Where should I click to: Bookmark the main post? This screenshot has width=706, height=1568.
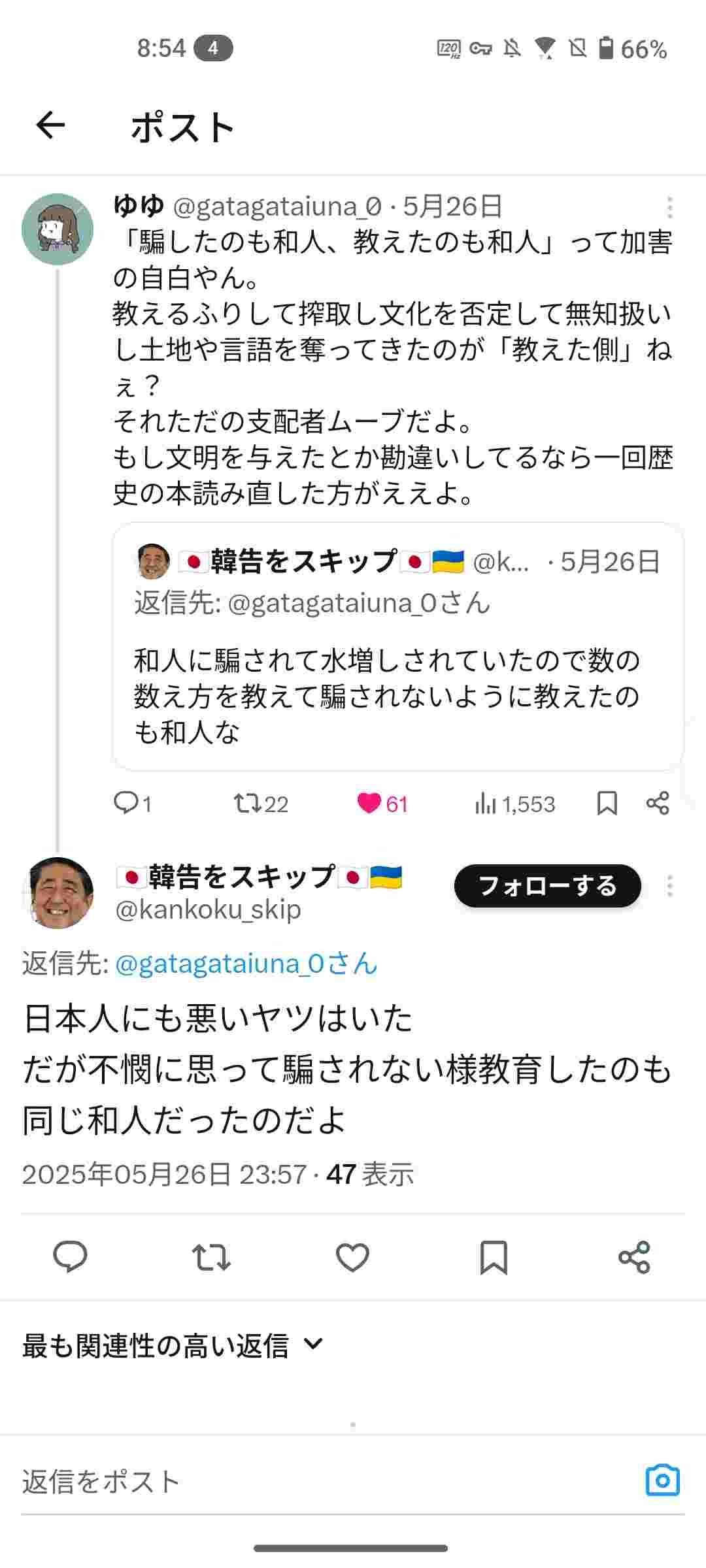(494, 1257)
